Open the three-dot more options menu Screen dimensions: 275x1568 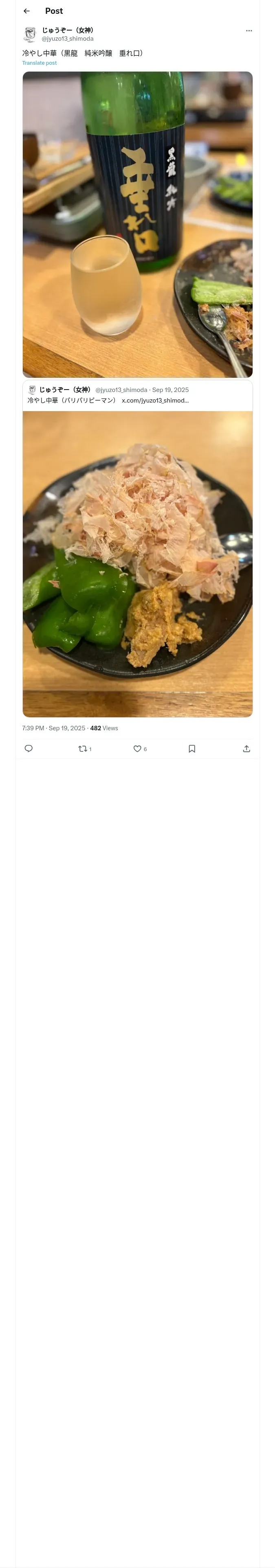(x=249, y=31)
